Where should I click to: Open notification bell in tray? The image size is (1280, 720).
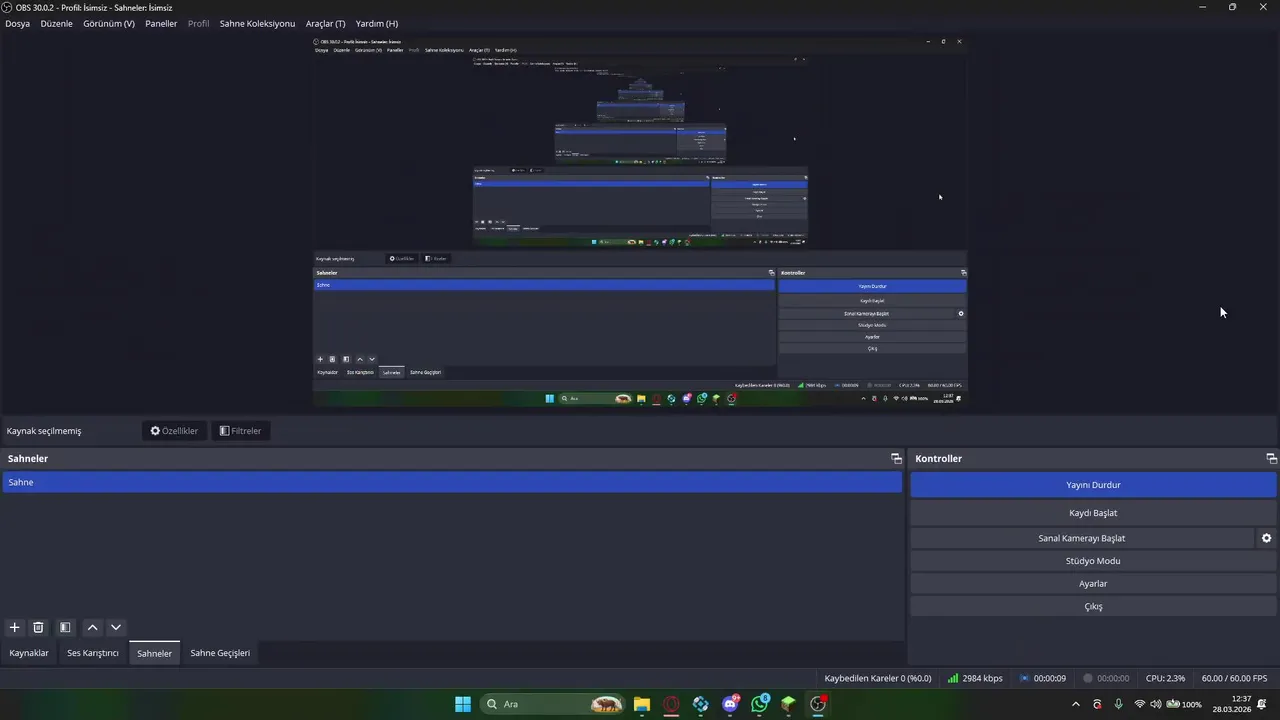point(1264,704)
